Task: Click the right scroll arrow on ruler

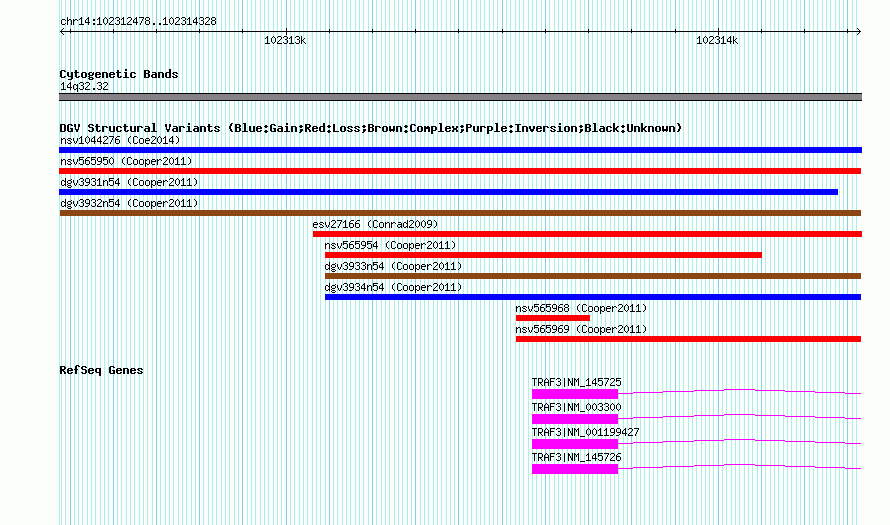Action: click(858, 31)
